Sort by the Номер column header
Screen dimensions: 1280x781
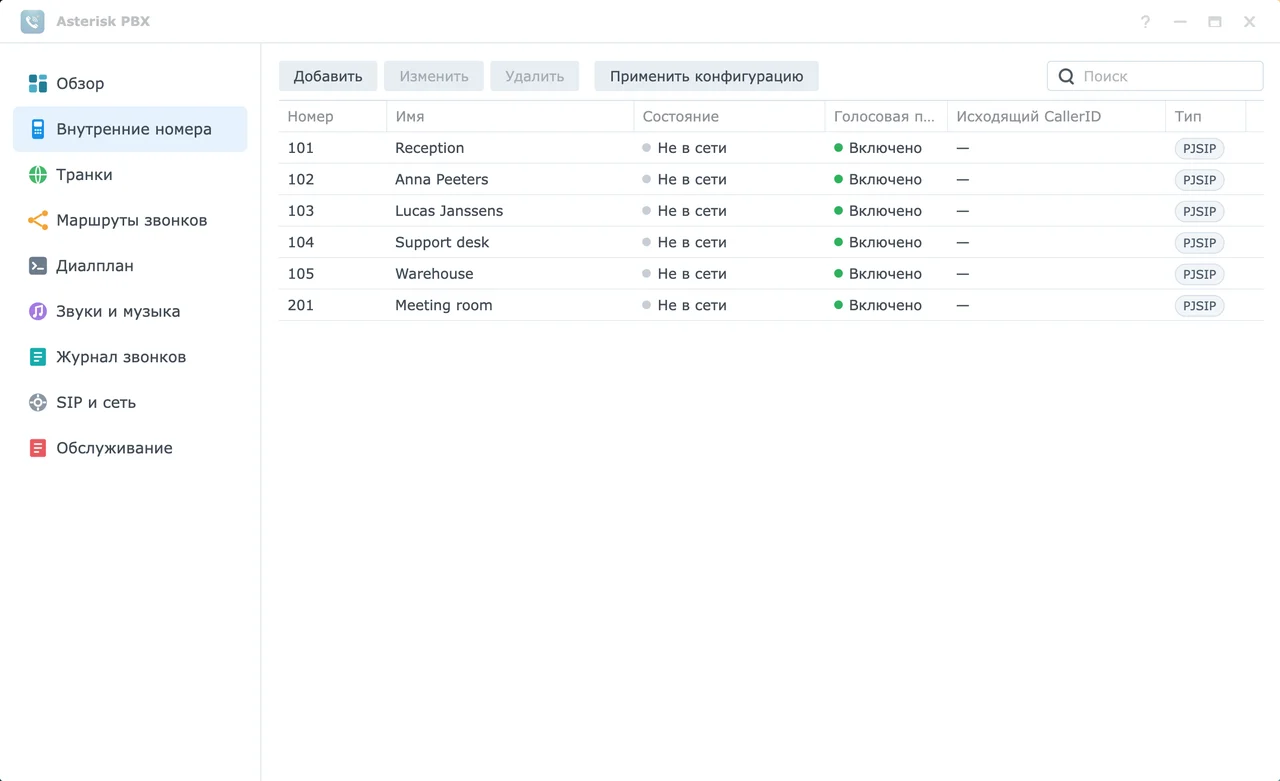pos(332,117)
